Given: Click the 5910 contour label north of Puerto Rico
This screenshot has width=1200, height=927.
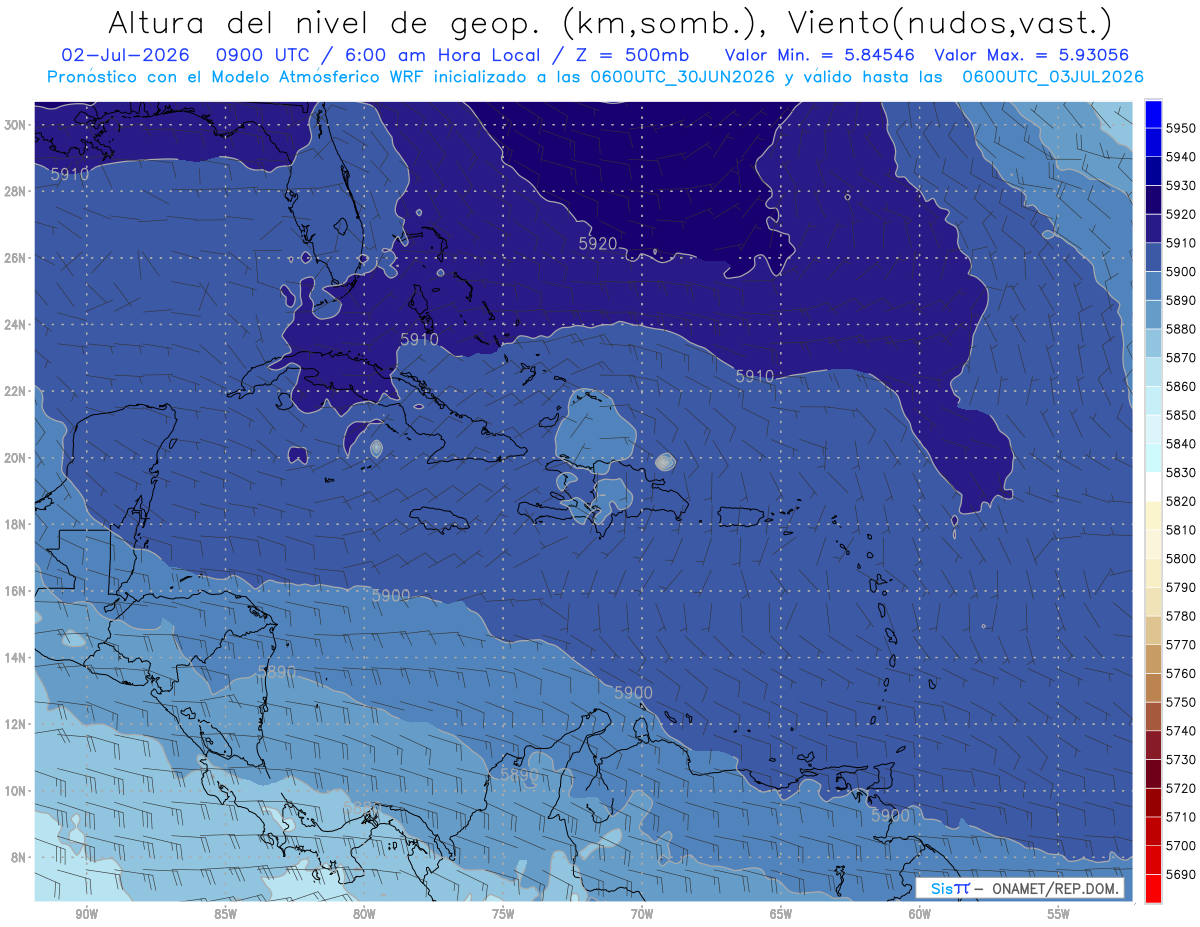Looking at the screenshot, I should pyautogui.click(x=755, y=376).
